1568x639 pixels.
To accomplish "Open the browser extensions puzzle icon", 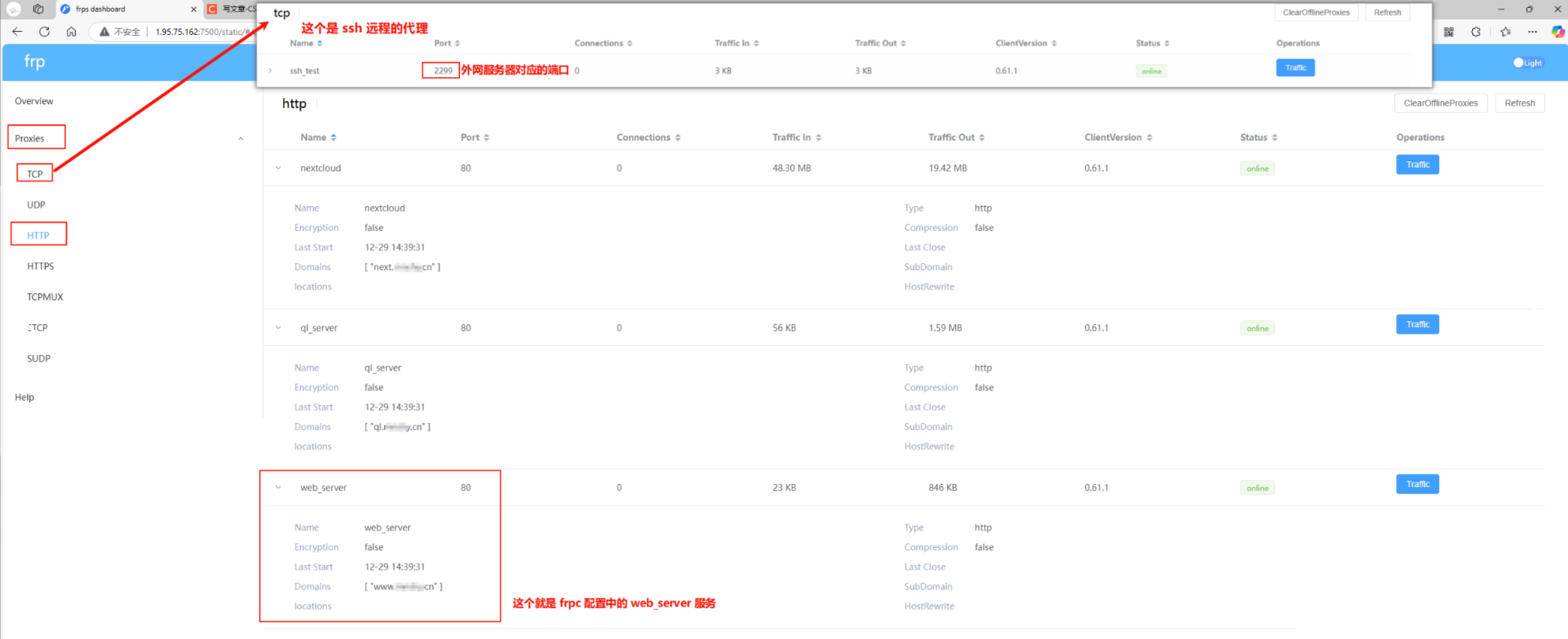I will tap(1475, 32).
